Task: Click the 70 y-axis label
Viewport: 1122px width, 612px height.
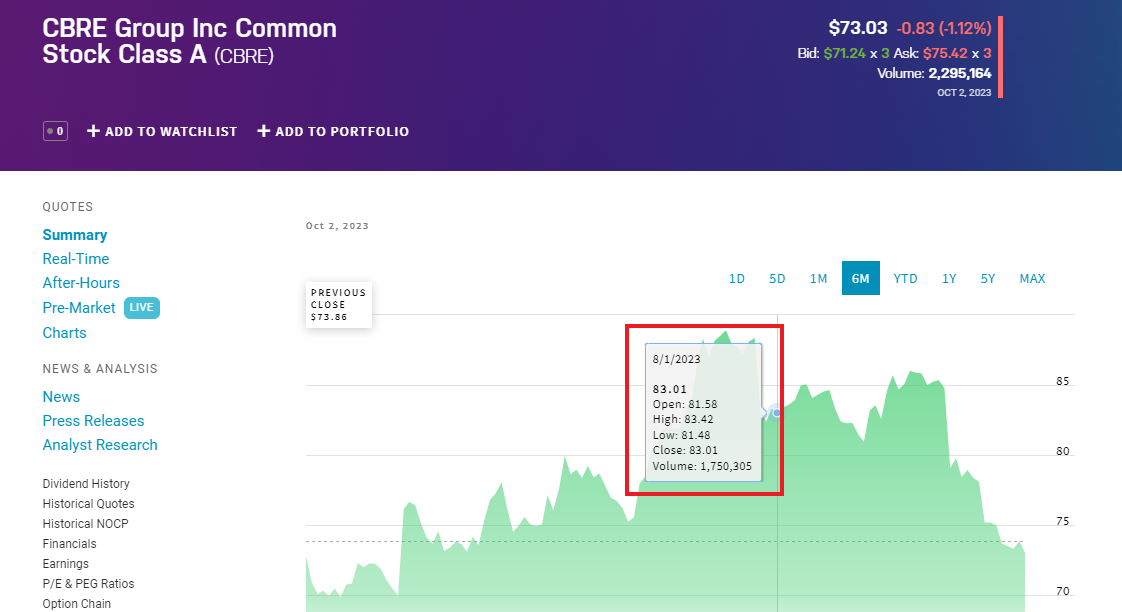Action: click(x=1063, y=591)
